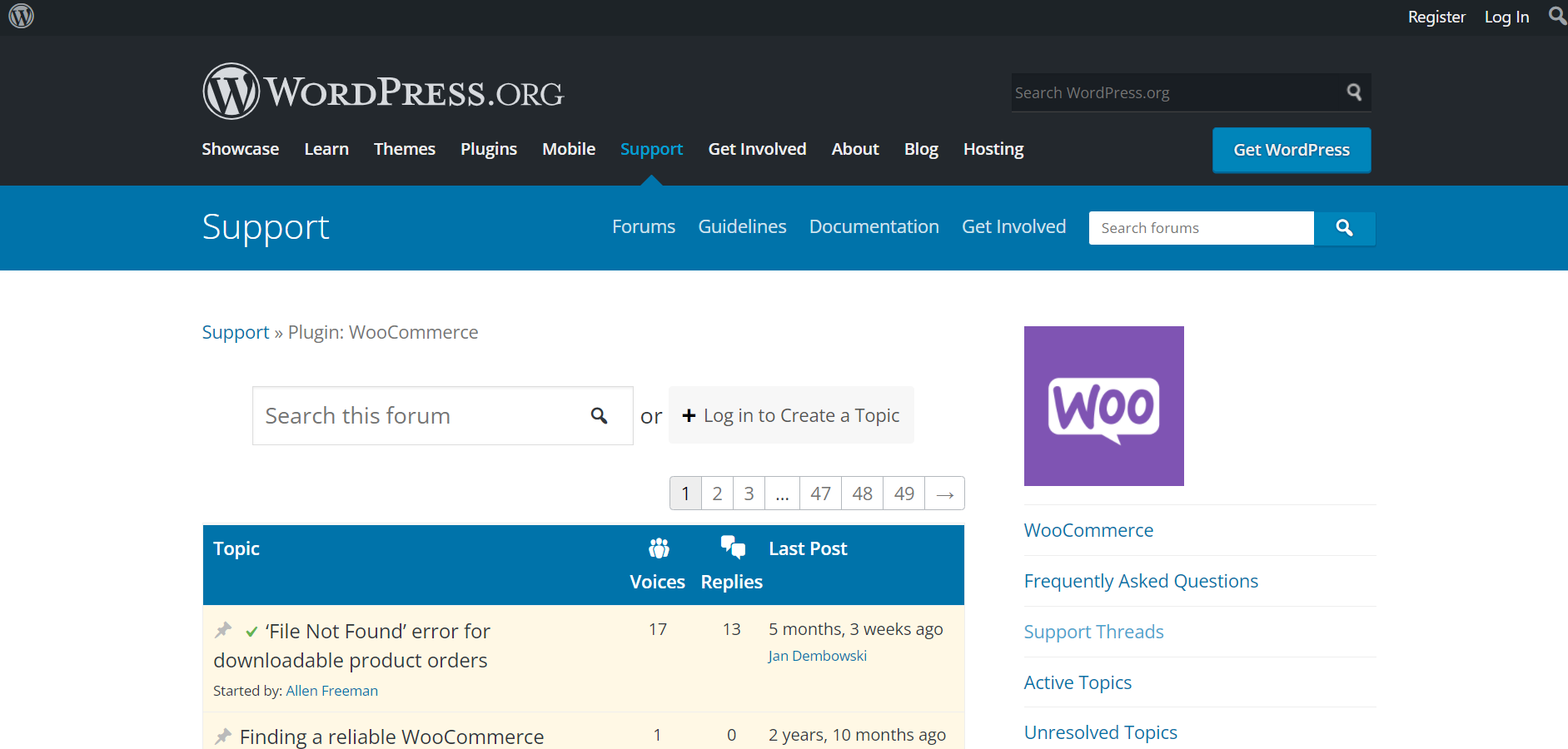Click the WordPress logo in admin bar
This screenshot has width=1568, height=749.
click(22, 16)
